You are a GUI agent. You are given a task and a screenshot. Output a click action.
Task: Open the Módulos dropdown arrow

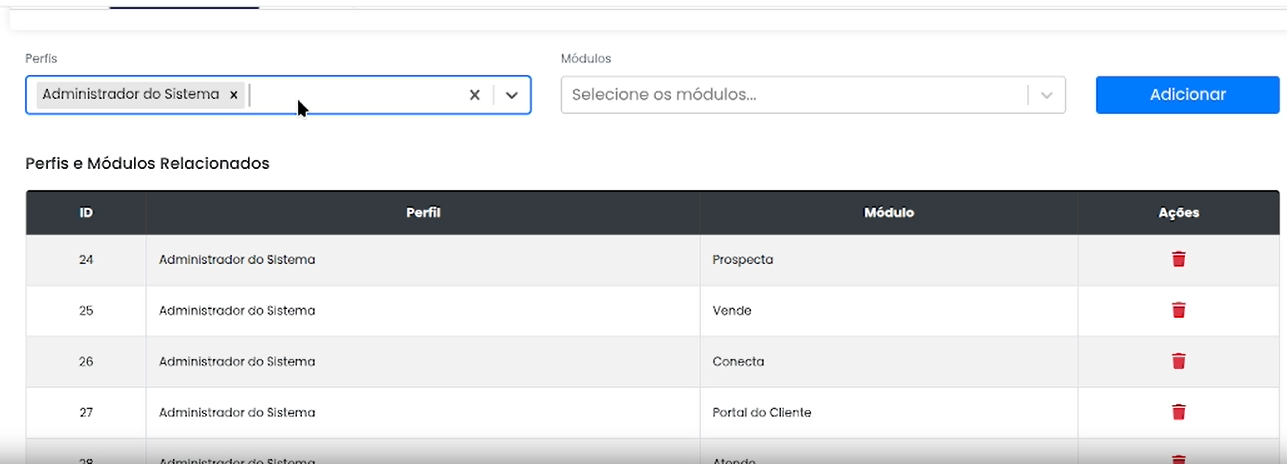tap(1046, 95)
